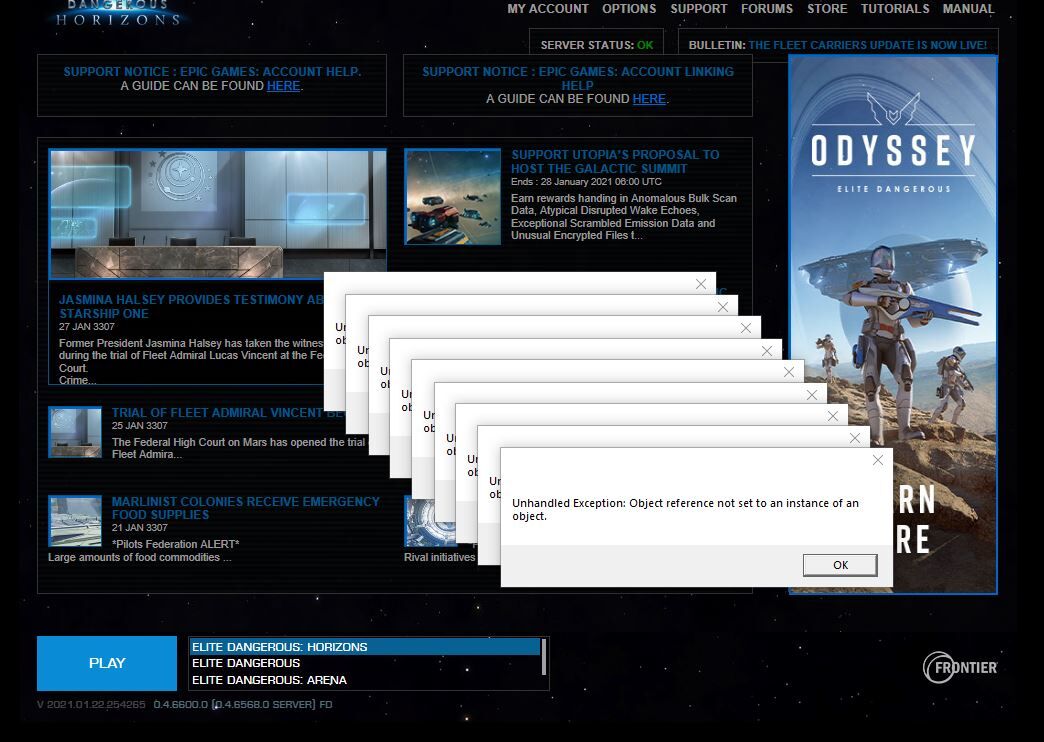Viewport: 1044px width, 742px height.
Task: Select Elite Dangerous: Horizons in game list
Action: (365, 647)
